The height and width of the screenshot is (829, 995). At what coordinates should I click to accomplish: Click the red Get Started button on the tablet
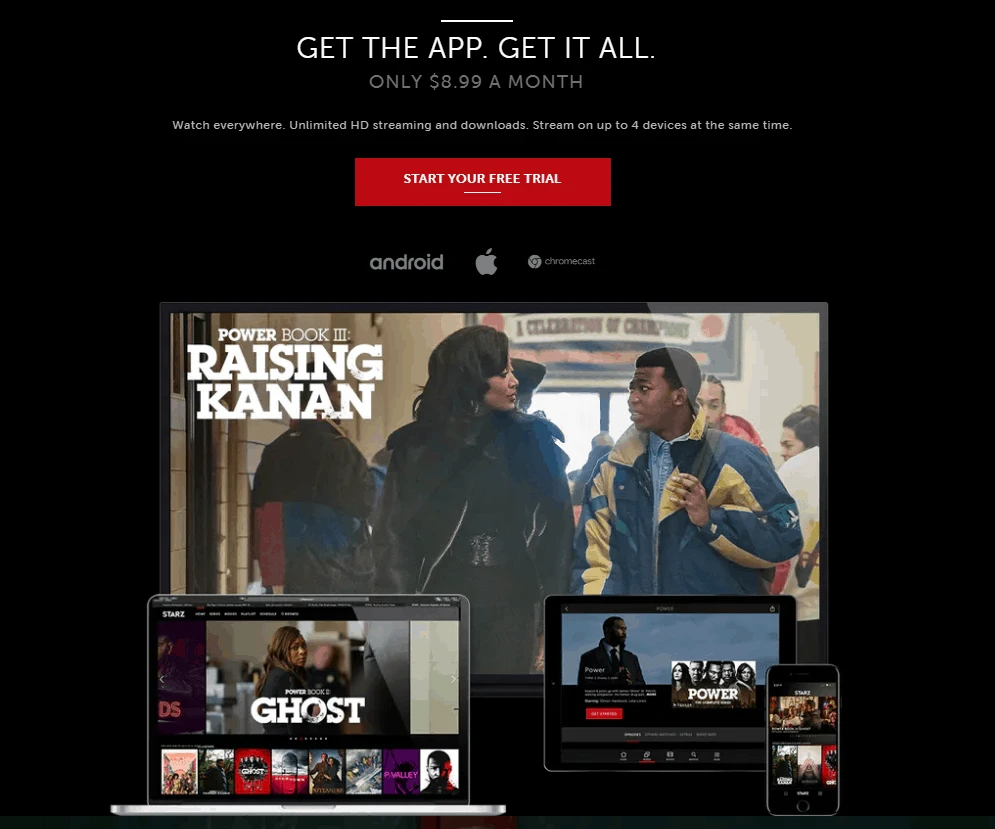(x=603, y=713)
